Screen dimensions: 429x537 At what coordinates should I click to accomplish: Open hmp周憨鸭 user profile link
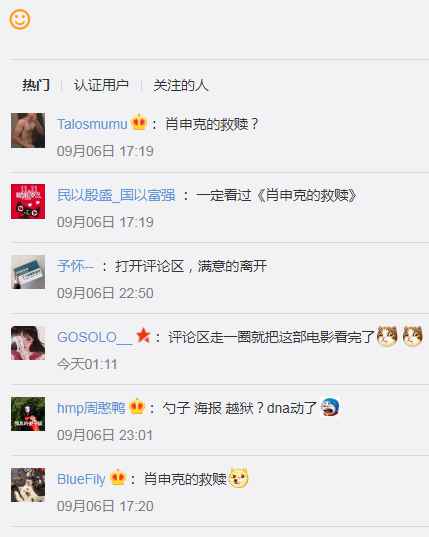click(x=91, y=408)
